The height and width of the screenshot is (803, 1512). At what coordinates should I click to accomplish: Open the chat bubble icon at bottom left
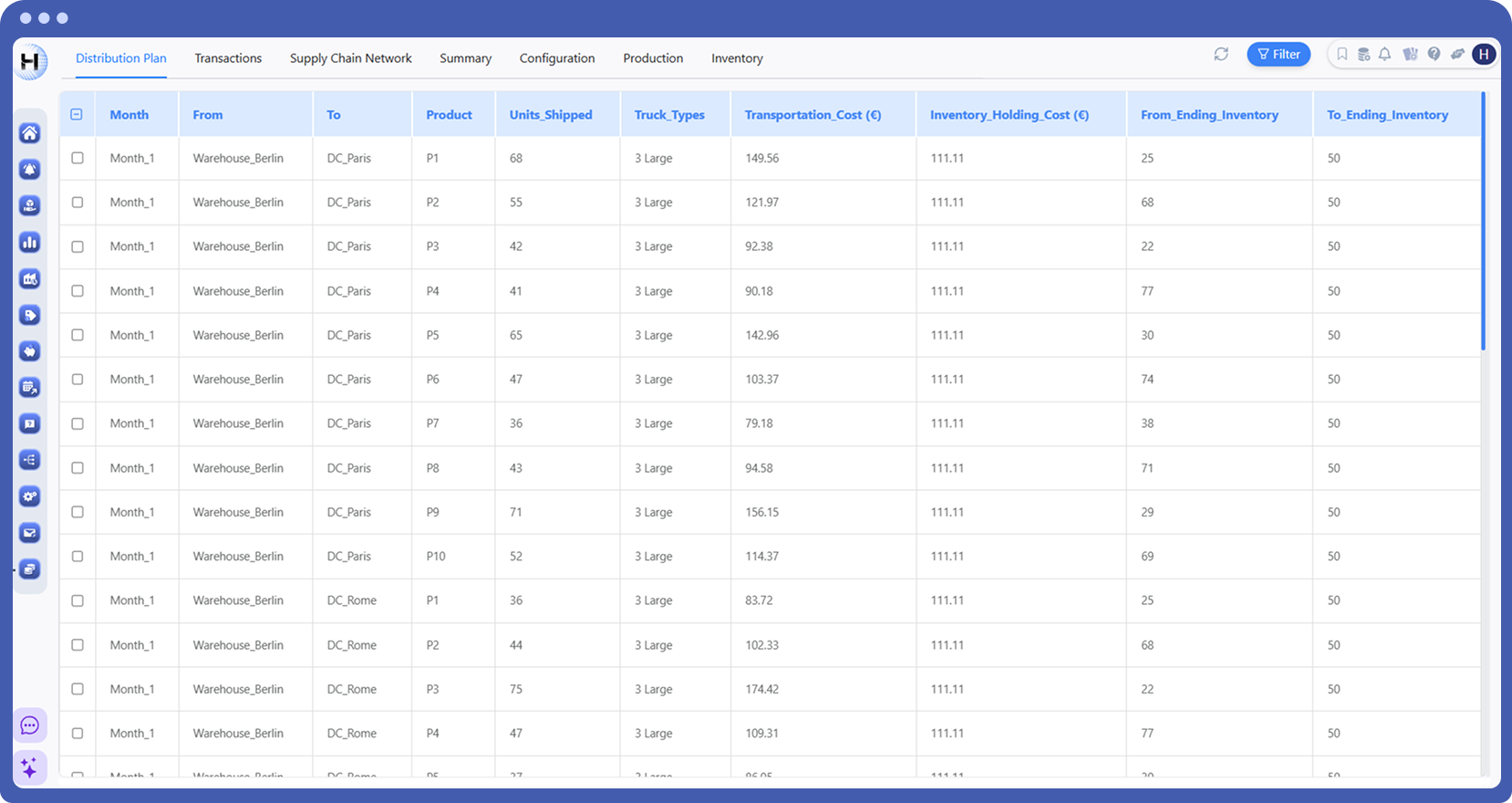coord(30,725)
